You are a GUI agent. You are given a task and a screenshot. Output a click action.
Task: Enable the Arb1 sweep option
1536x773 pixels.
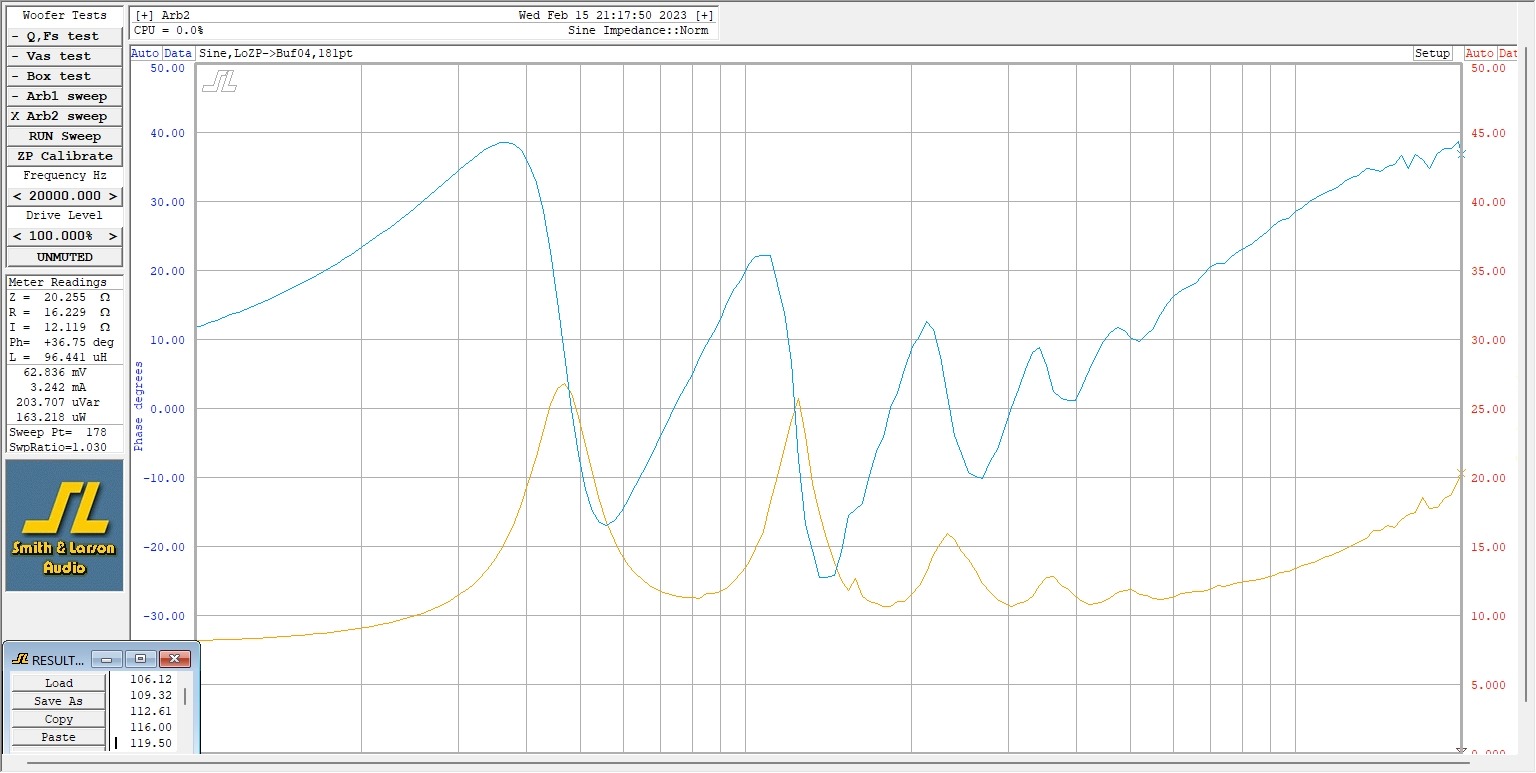65,96
